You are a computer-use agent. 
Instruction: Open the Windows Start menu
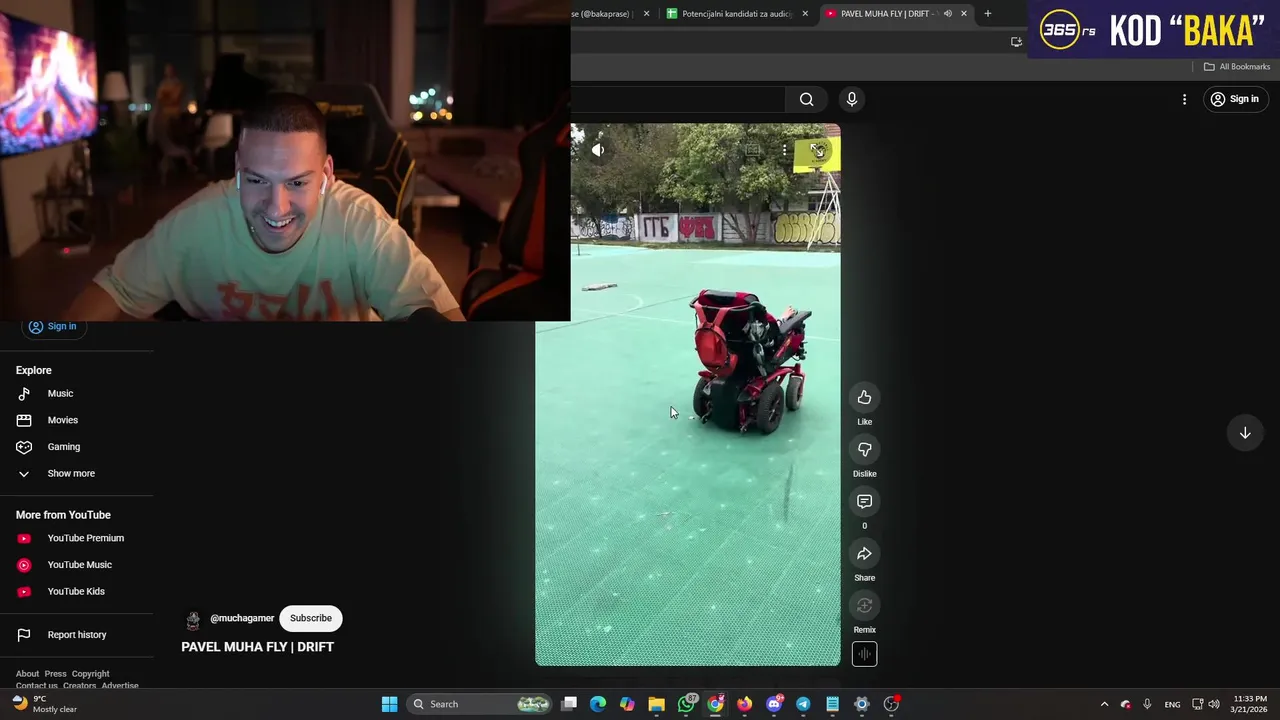[389, 704]
